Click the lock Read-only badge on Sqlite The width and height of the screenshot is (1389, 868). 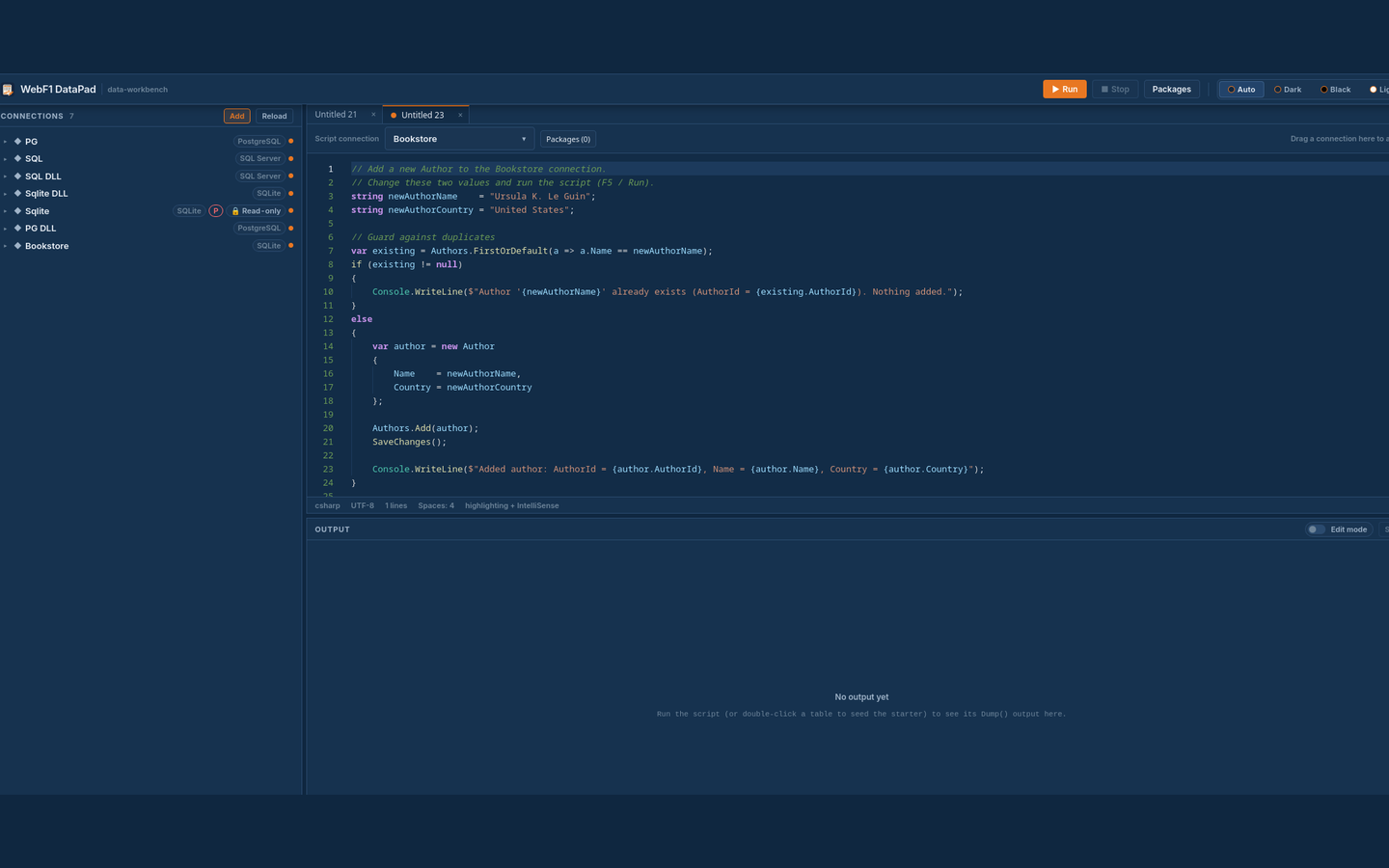(257, 211)
